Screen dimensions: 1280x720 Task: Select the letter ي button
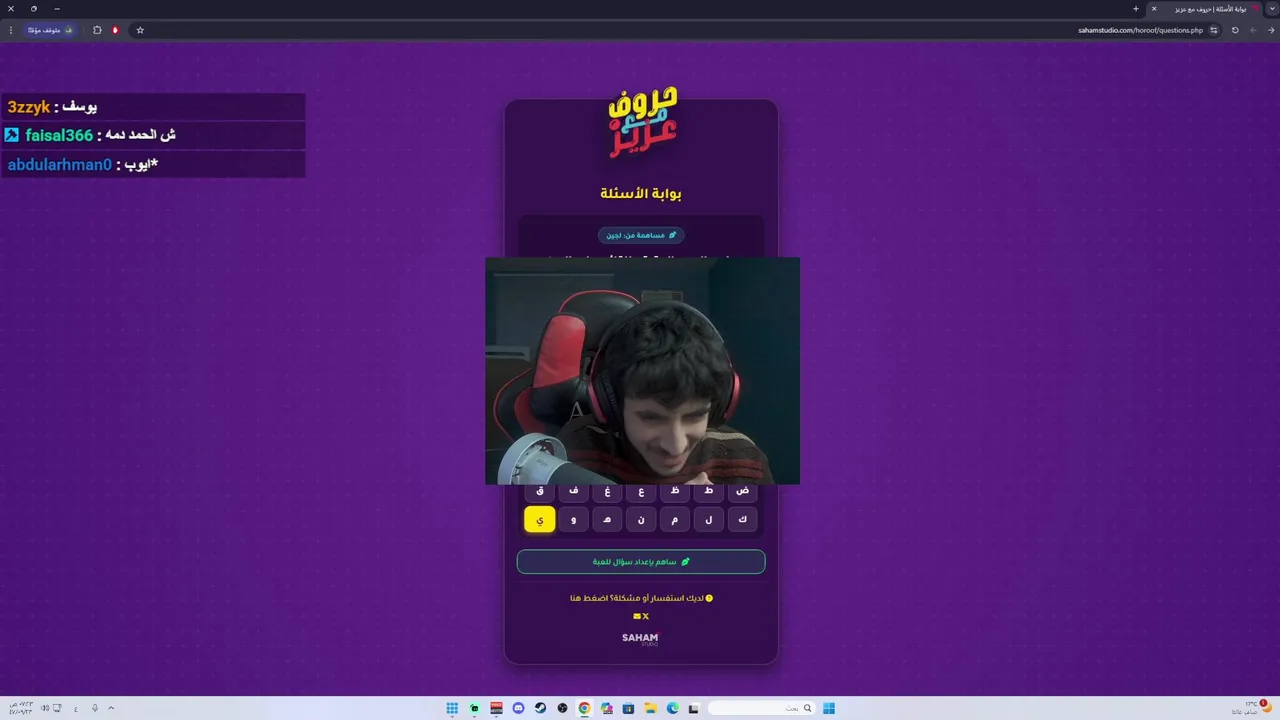point(540,519)
